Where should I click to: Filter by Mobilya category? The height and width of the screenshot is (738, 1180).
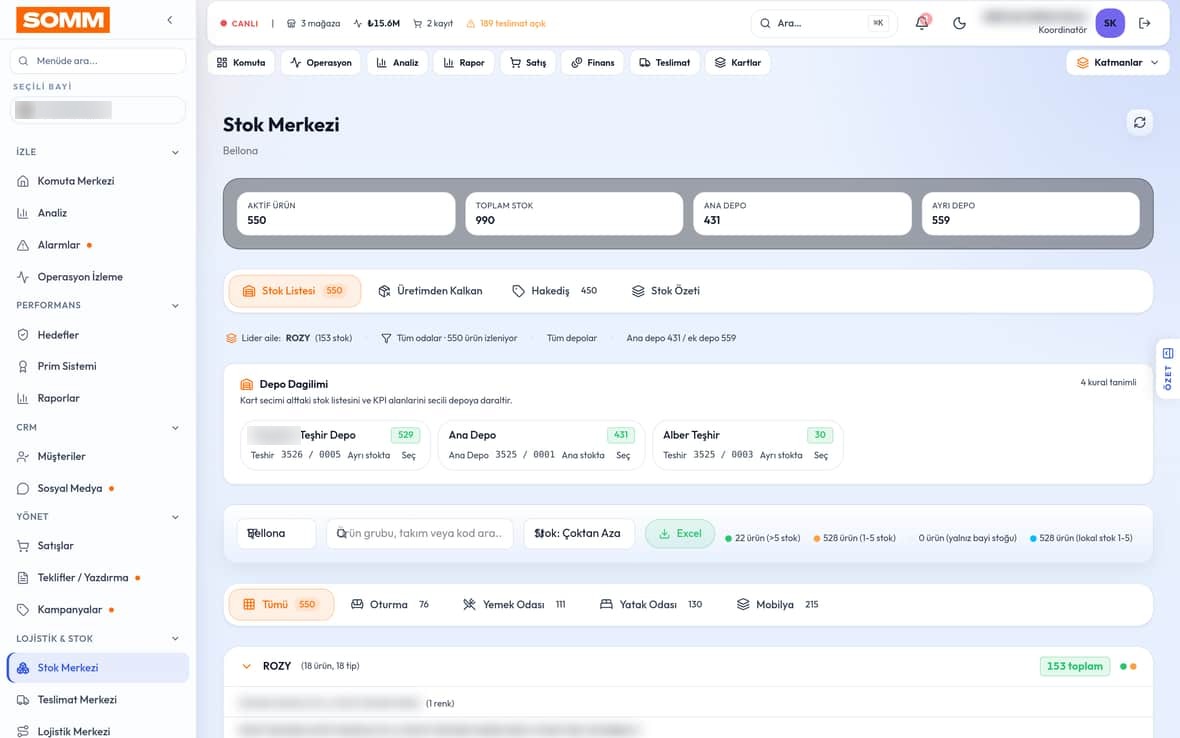tap(777, 604)
